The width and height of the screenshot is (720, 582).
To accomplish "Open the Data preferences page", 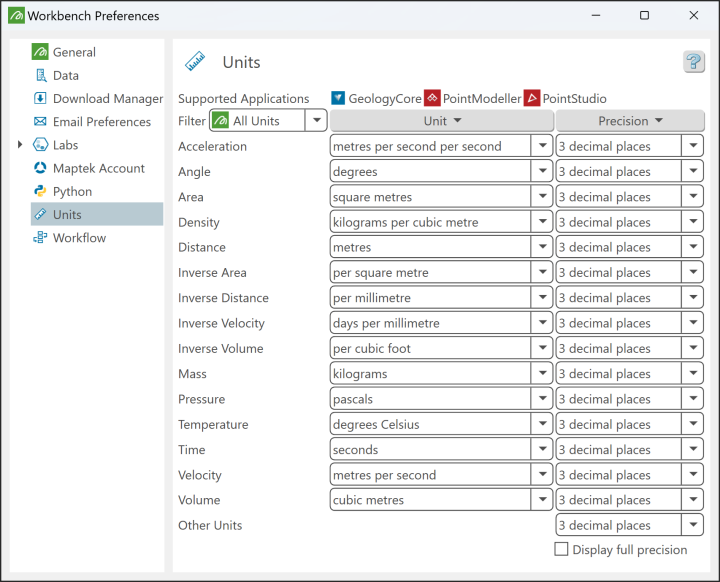I will point(66,75).
